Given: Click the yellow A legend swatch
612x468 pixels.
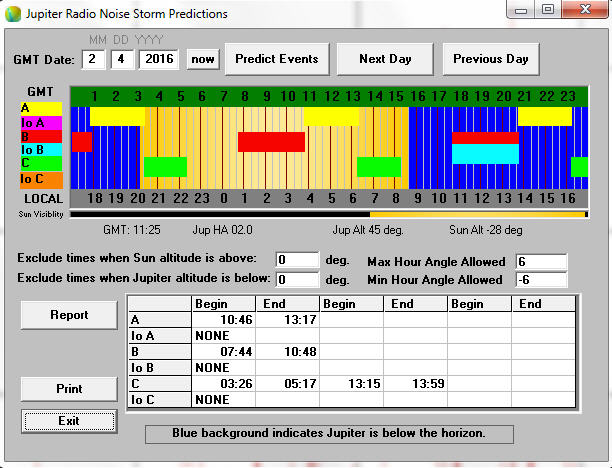Looking at the screenshot, I should (41, 109).
